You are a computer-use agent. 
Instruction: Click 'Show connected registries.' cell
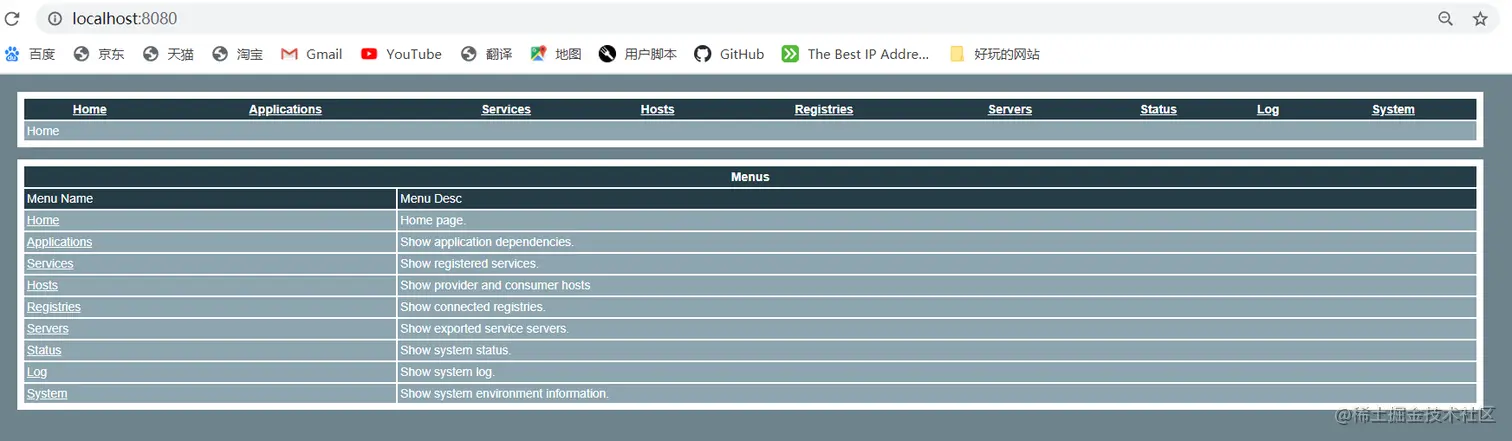click(x=936, y=307)
